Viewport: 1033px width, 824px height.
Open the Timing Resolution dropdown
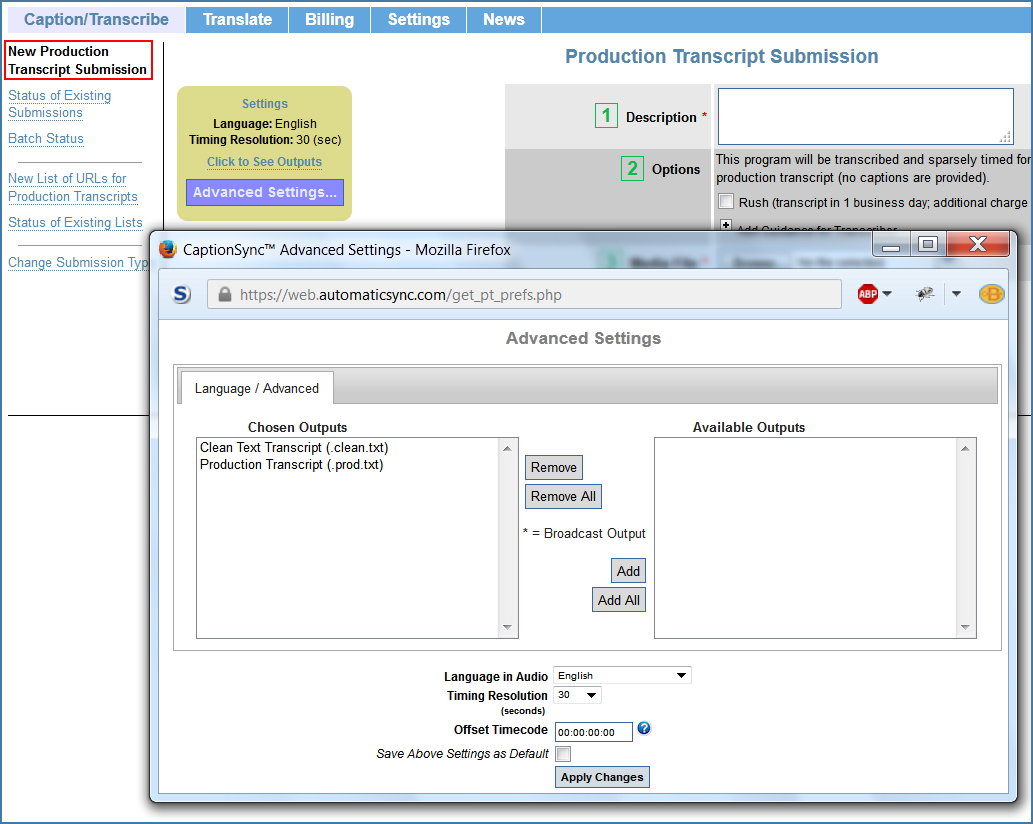click(x=578, y=695)
